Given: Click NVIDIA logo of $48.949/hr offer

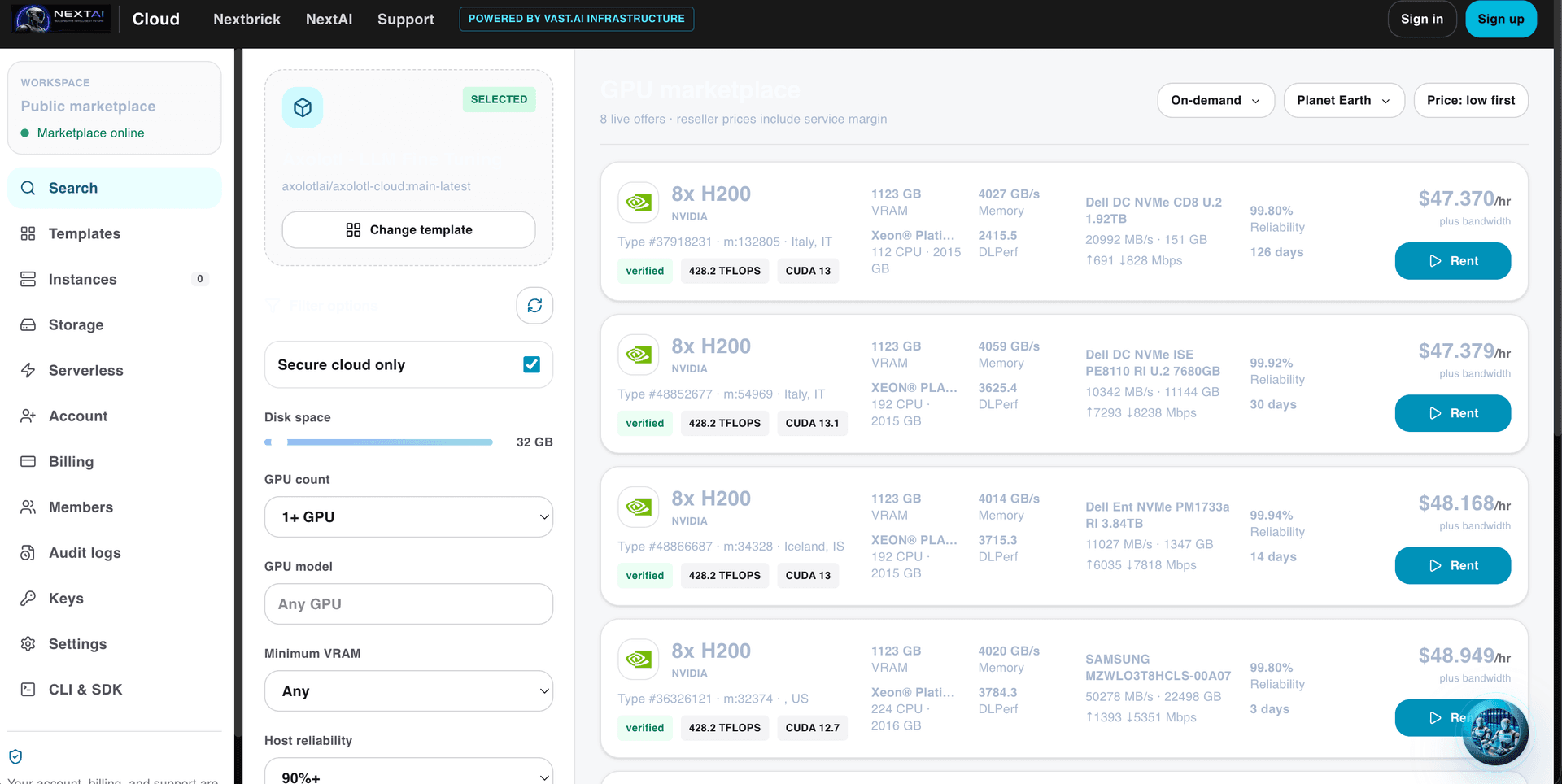Looking at the screenshot, I should tap(639, 659).
